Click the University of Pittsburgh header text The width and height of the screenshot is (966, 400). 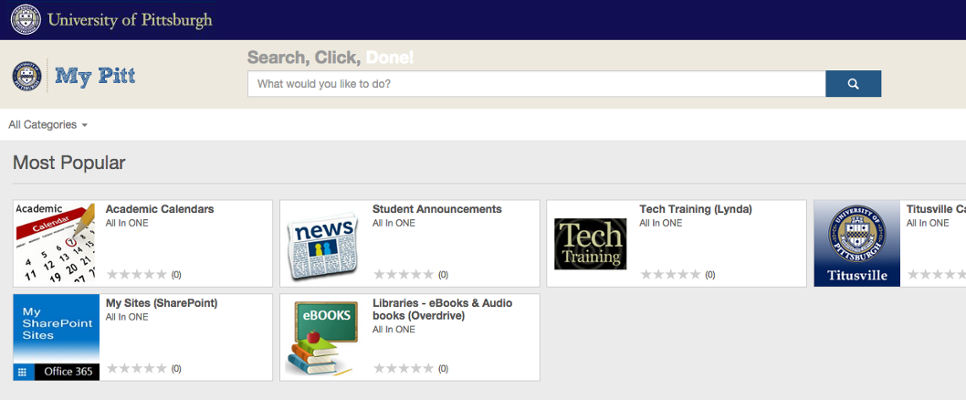(130, 20)
